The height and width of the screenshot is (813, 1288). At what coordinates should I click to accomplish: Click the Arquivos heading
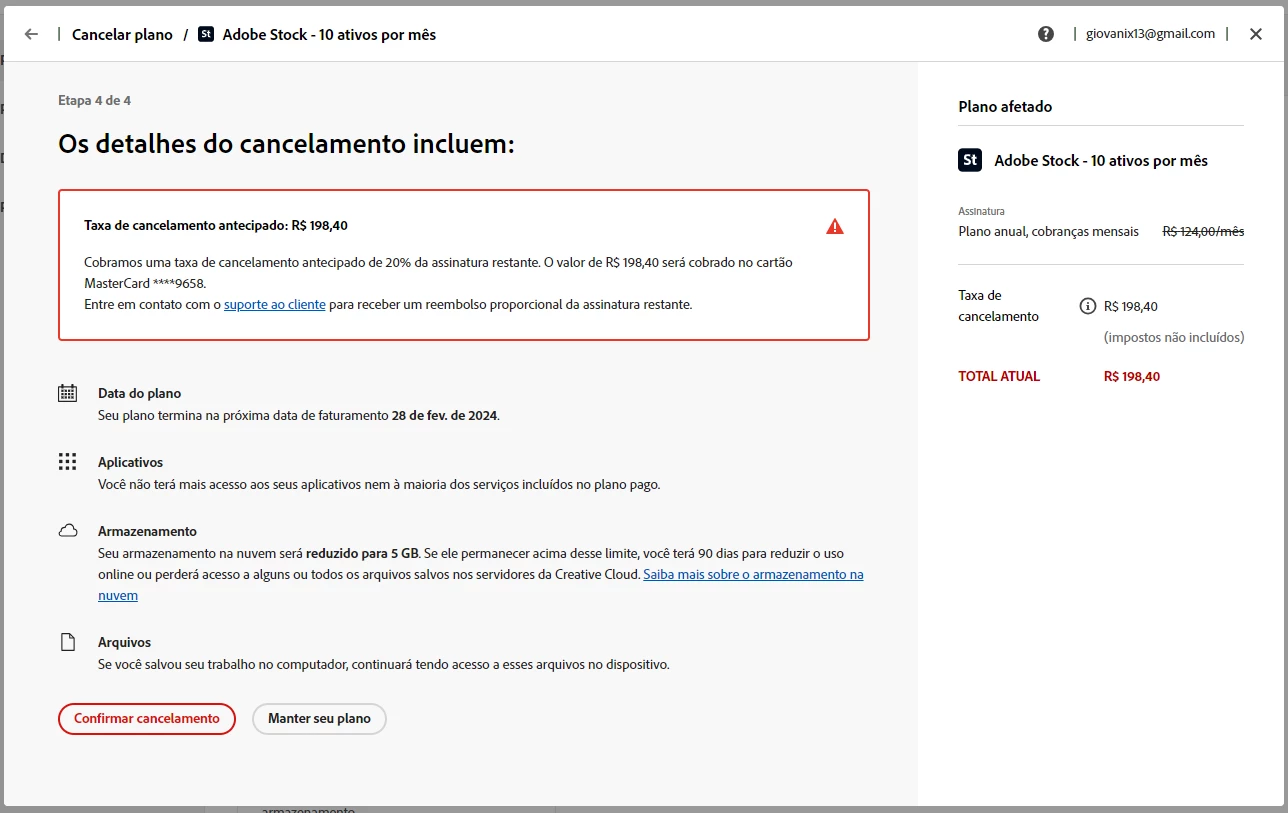click(x=124, y=643)
